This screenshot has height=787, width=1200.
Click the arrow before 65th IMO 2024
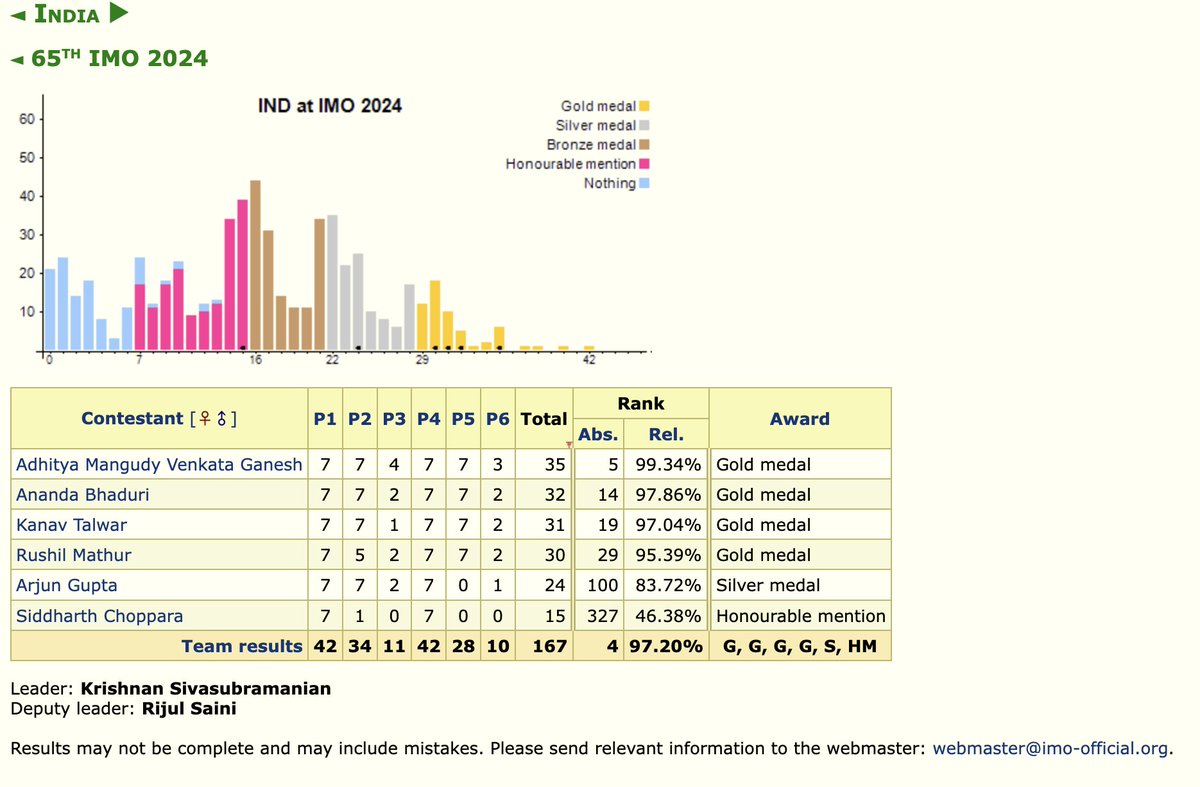tap(17, 59)
